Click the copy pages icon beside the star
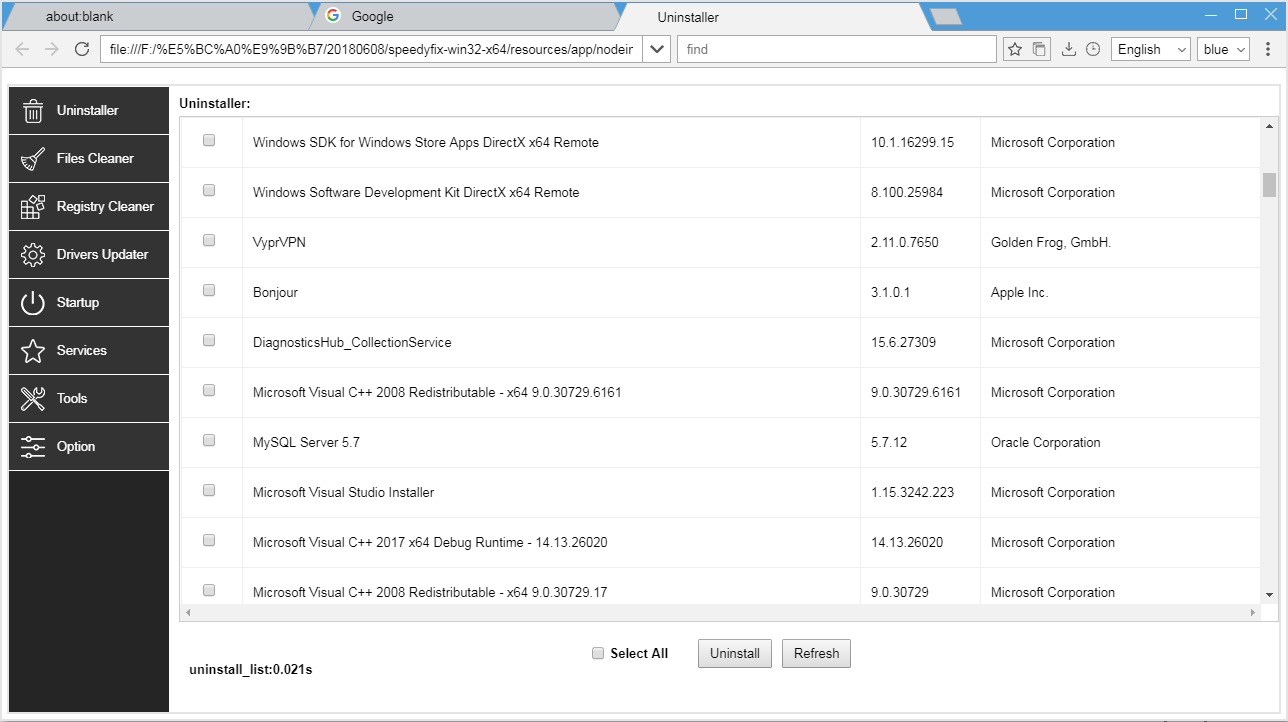 1040,49
